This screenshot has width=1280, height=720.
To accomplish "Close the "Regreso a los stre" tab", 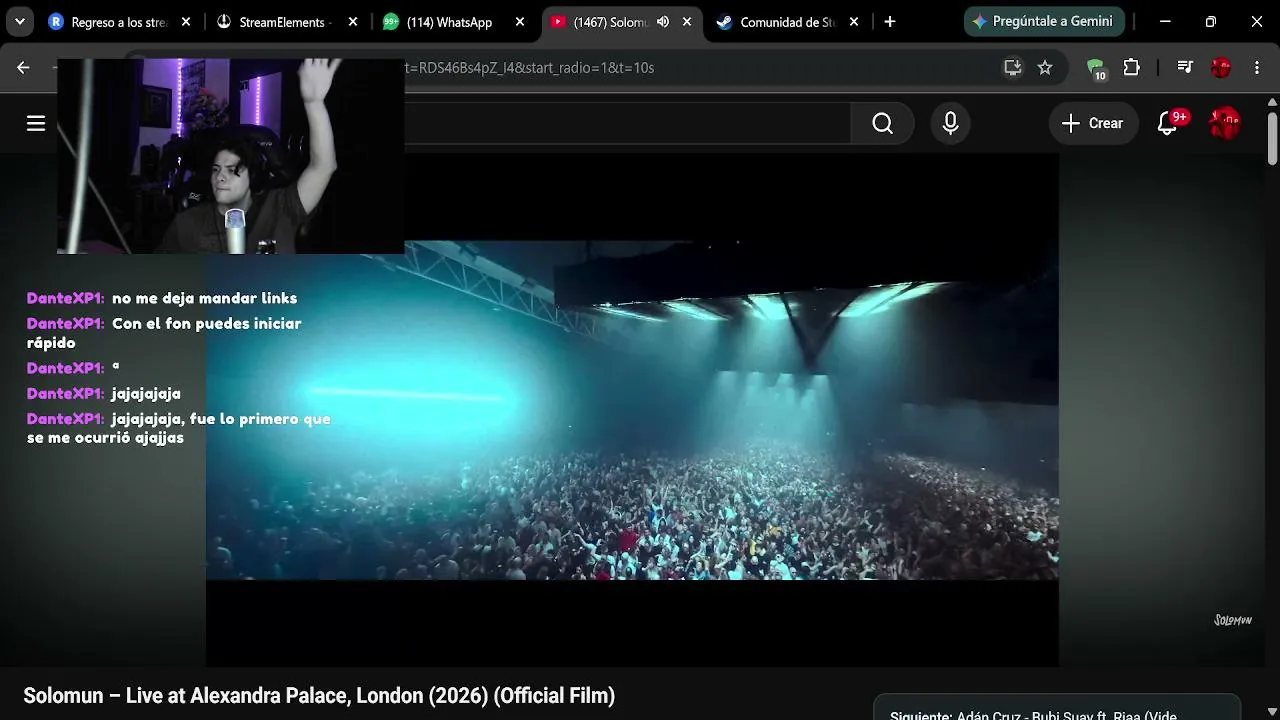I will (186, 22).
